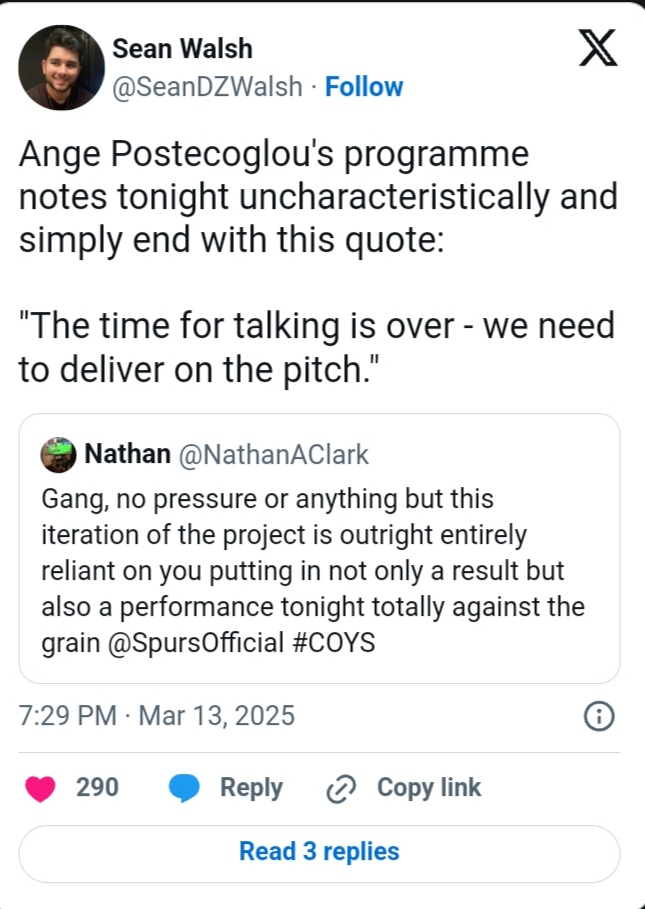This screenshot has height=909, width=645.
Task: Click the Nathan name in quoted tweet
Action: [x=126, y=455]
